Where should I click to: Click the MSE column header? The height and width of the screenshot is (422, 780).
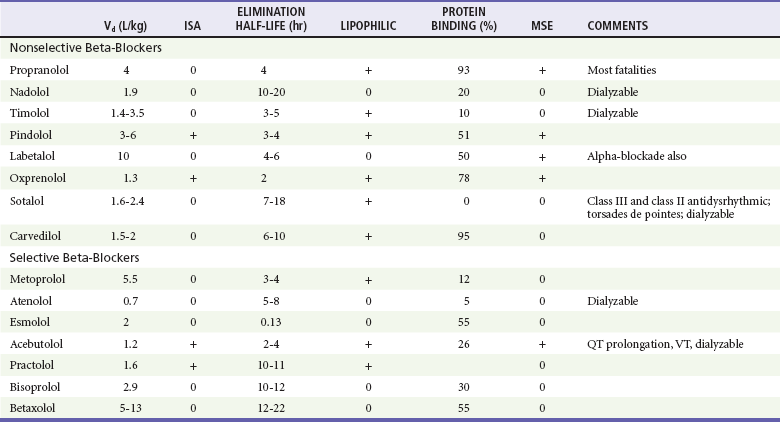[x=541, y=24]
